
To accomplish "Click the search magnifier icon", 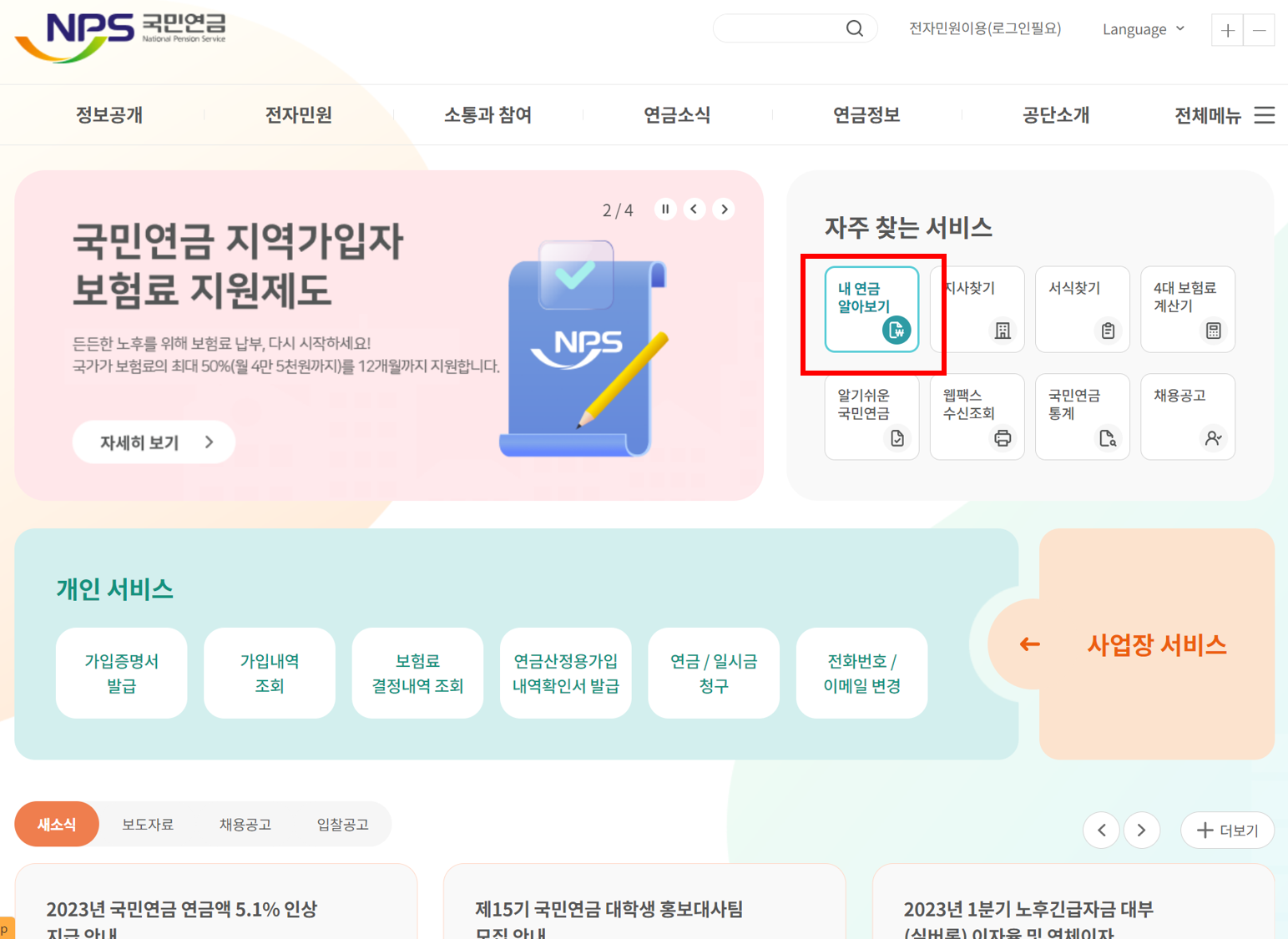I will (854, 28).
